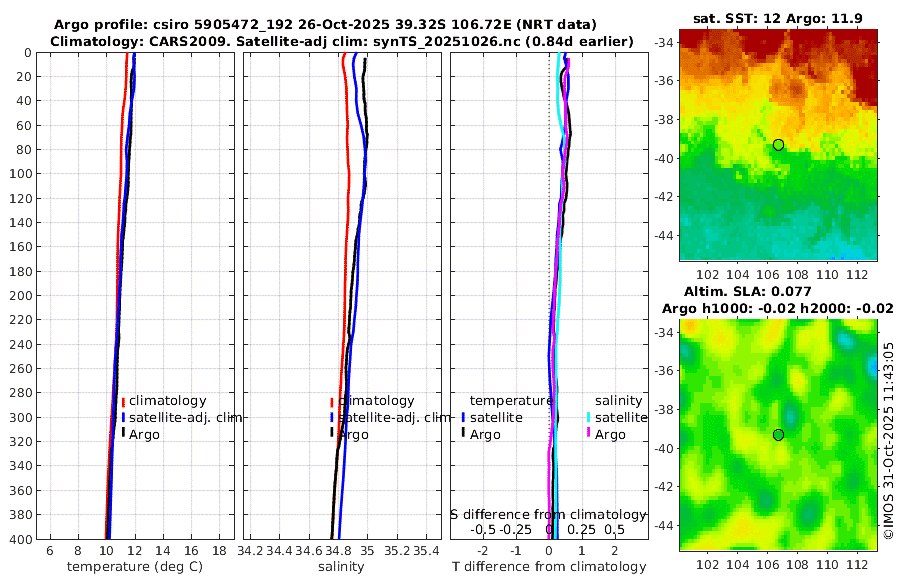Click the Climatology CARS2009 subtitle line
Screen dimensions: 900x580
pyautogui.click(x=342, y=41)
